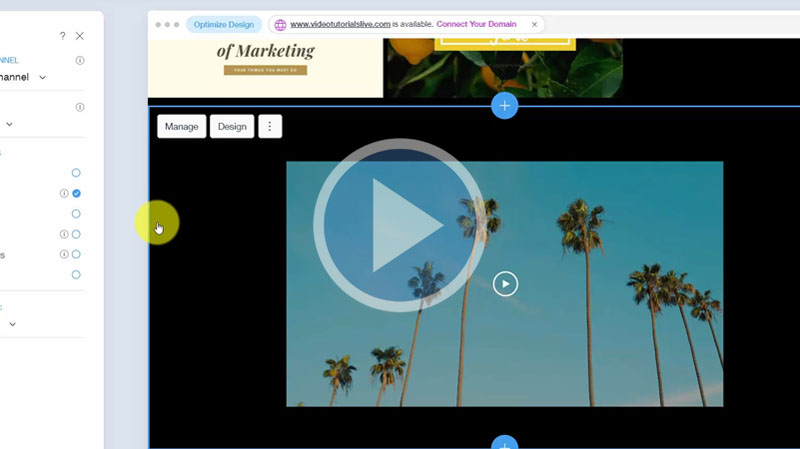
Task: Click the Optimize Design pill
Action: pos(224,25)
